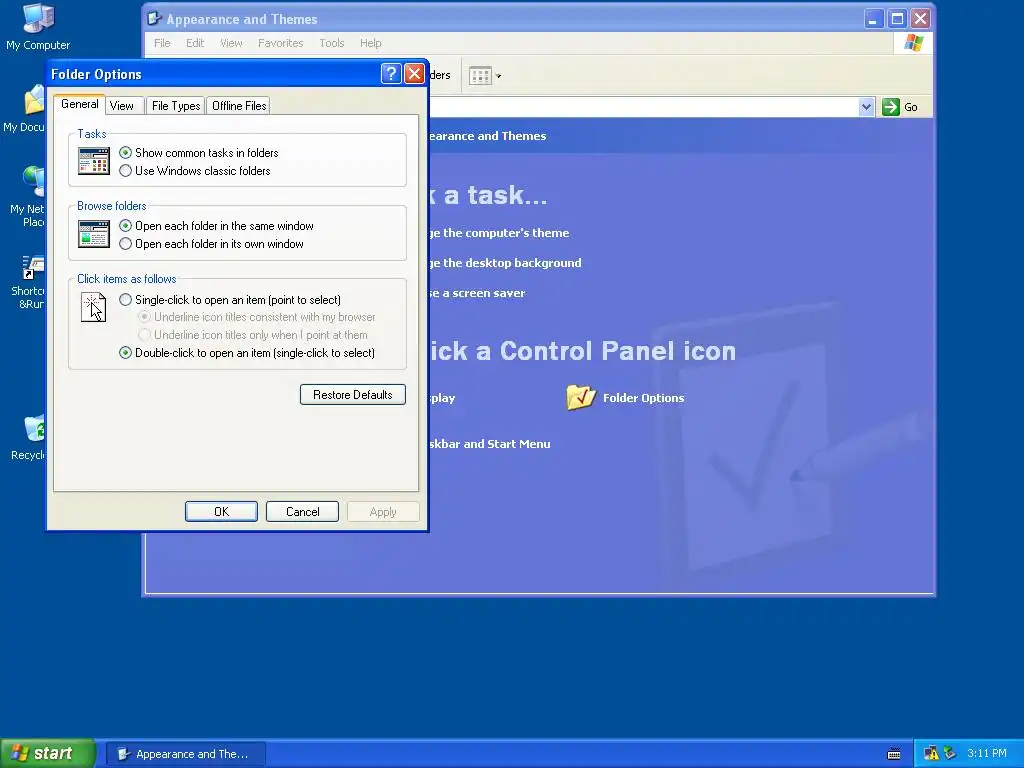1024x768 pixels.
Task: Select the General tab
Action: point(80,104)
